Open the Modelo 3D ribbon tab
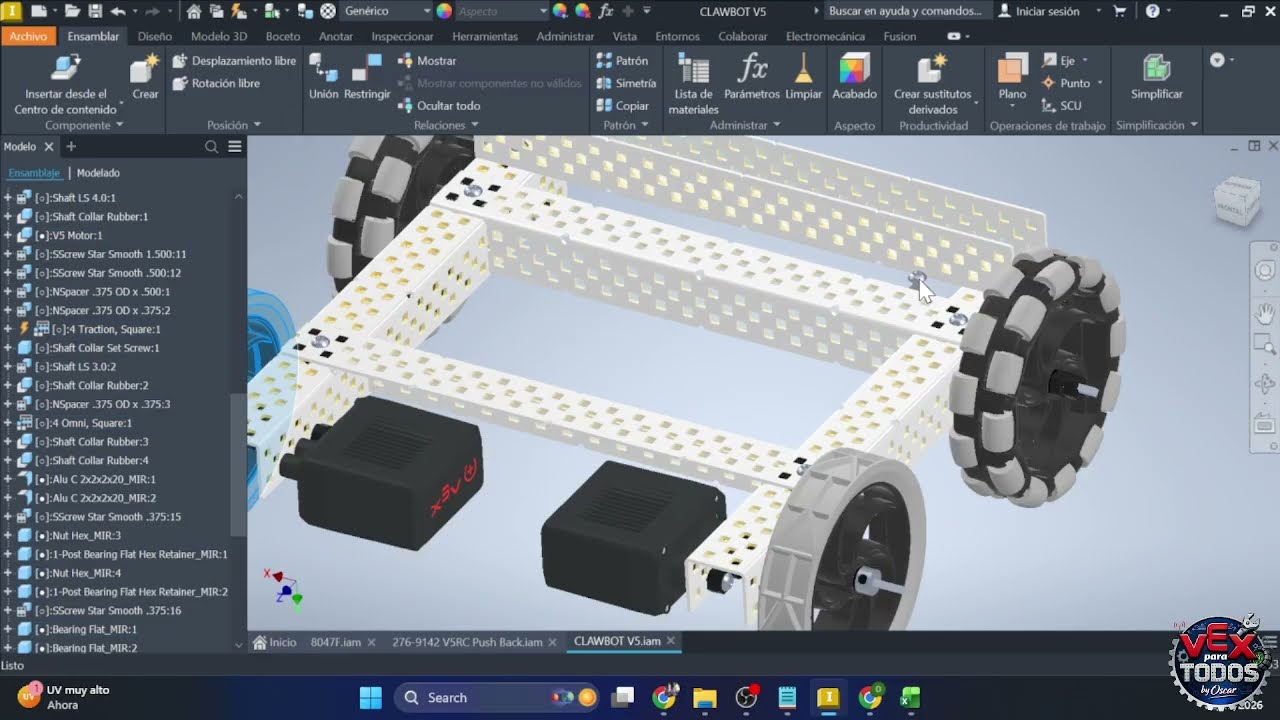 tap(219, 36)
